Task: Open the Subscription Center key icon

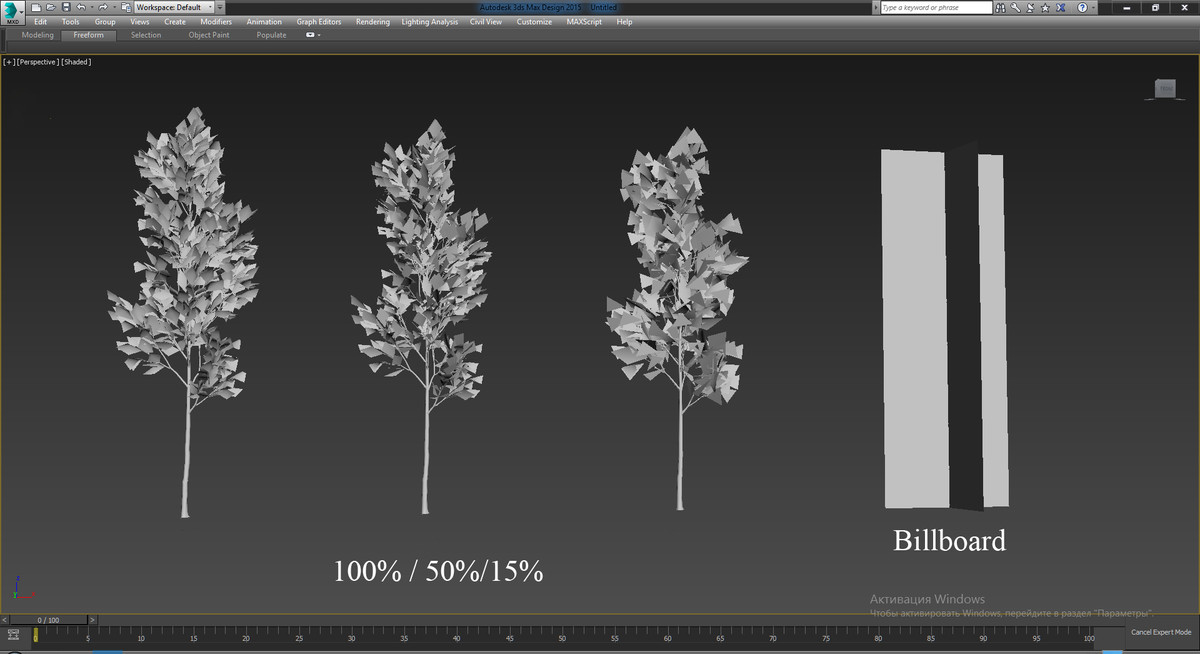Action: click(1015, 6)
